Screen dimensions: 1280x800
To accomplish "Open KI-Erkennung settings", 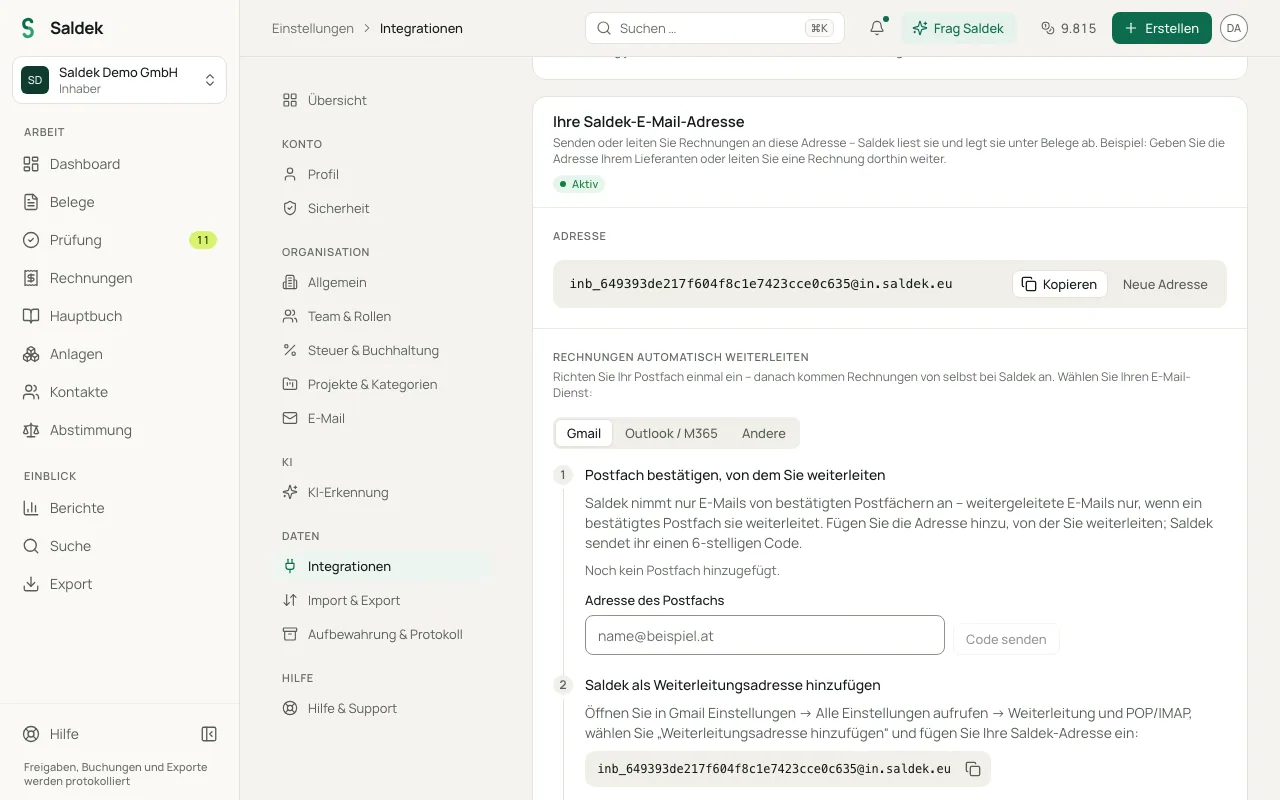I will click(x=383, y=492).
